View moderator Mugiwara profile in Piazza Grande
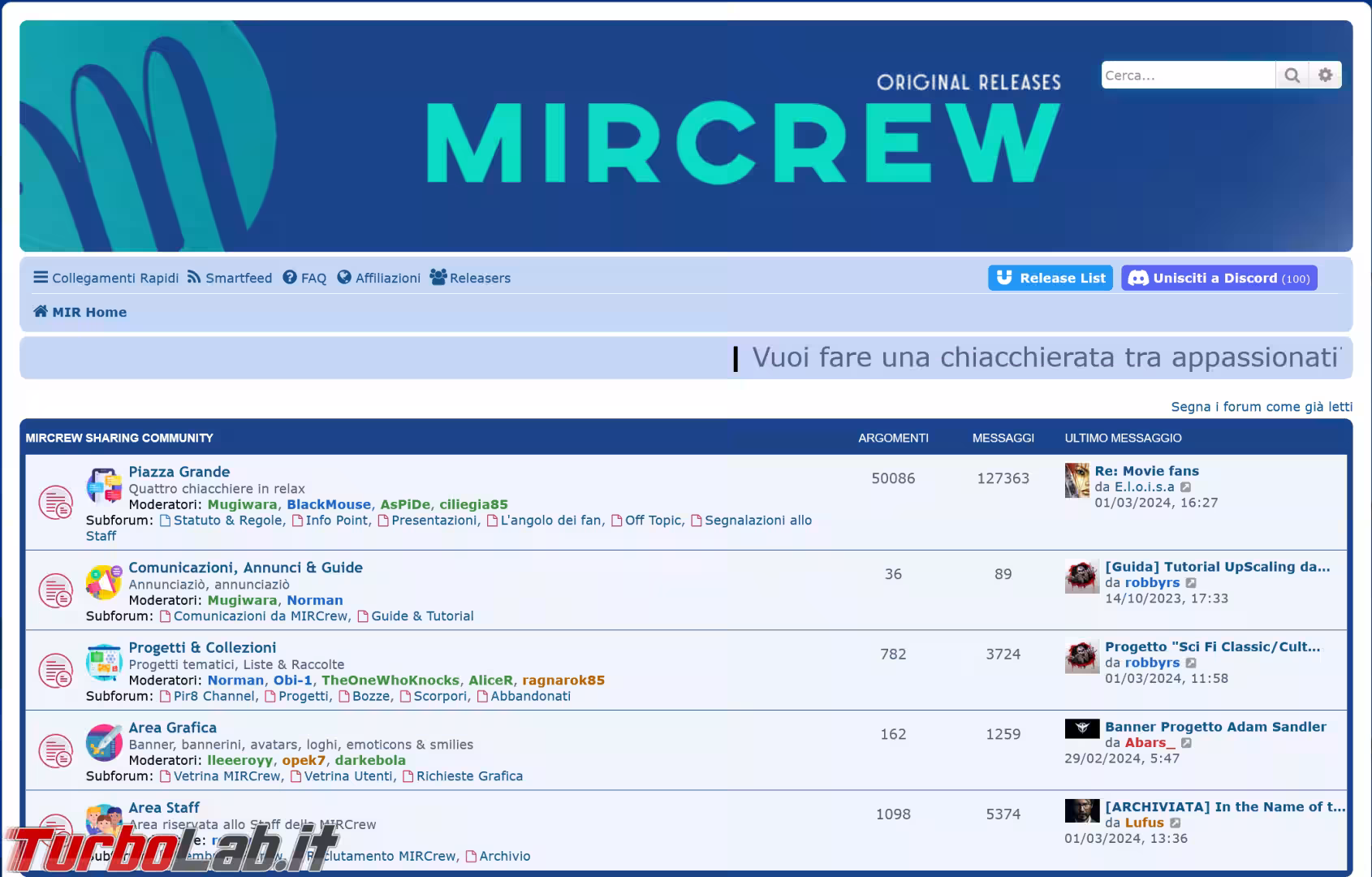This screenshot has width=1372, height=877. (x=242, y=504)
